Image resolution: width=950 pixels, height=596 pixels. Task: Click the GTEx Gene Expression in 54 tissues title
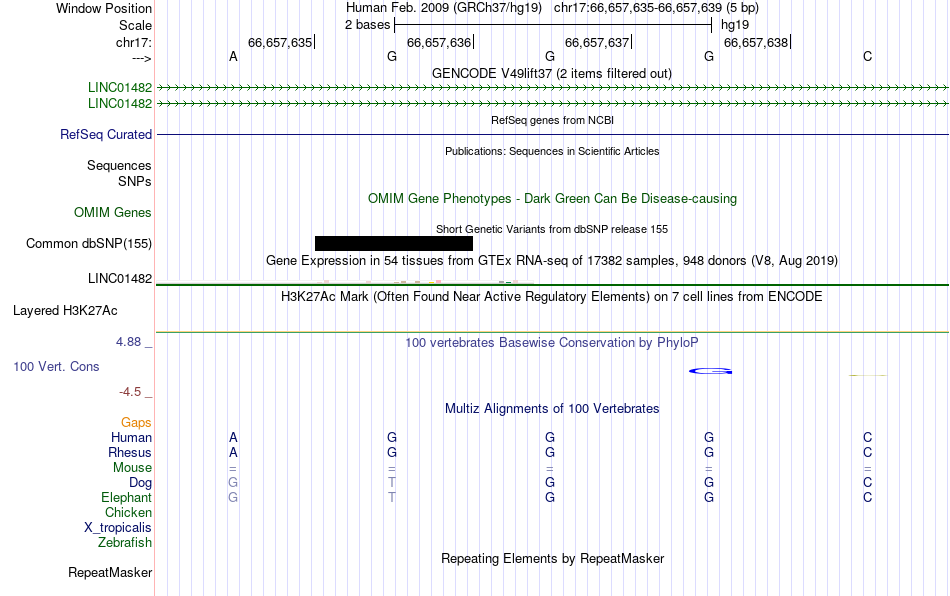tap(552, 260)
